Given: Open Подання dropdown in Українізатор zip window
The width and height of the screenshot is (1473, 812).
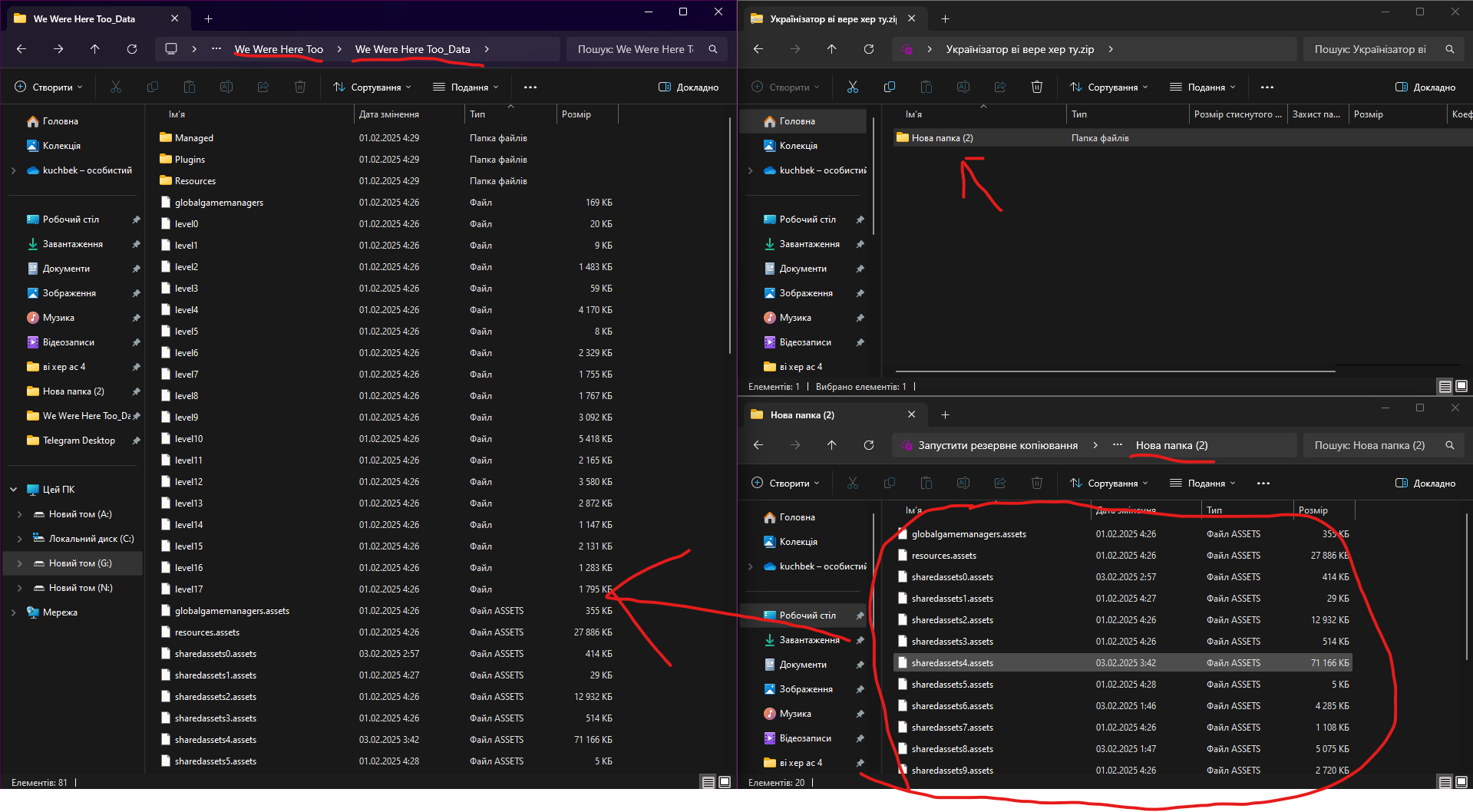Looking at the screenshot, I should coord(1203,87).
